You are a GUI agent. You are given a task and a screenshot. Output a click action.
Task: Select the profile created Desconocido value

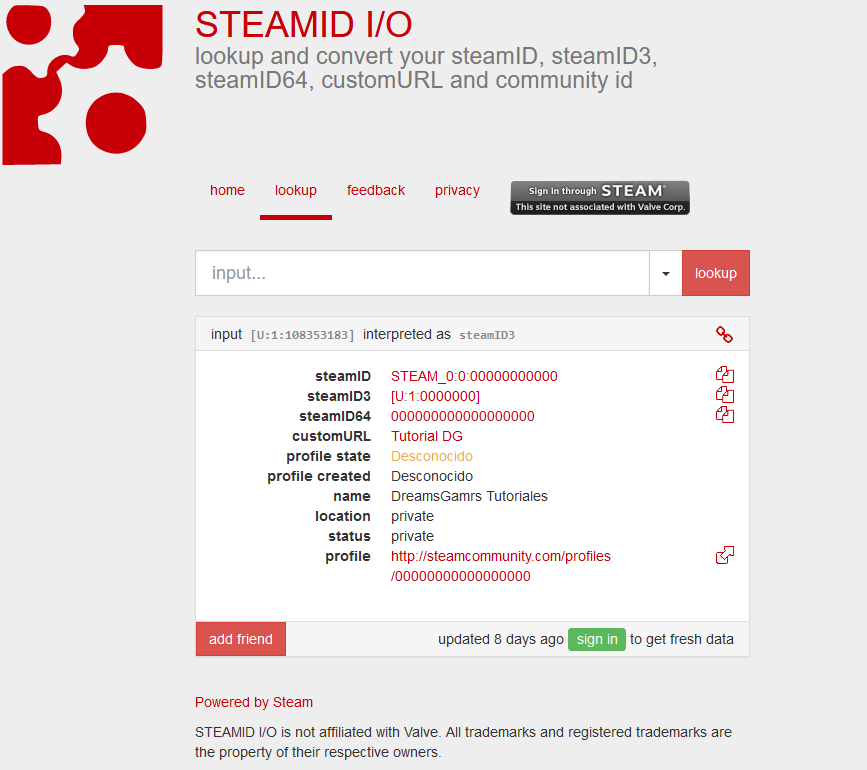pyautogui.click(x=432, y=476)
